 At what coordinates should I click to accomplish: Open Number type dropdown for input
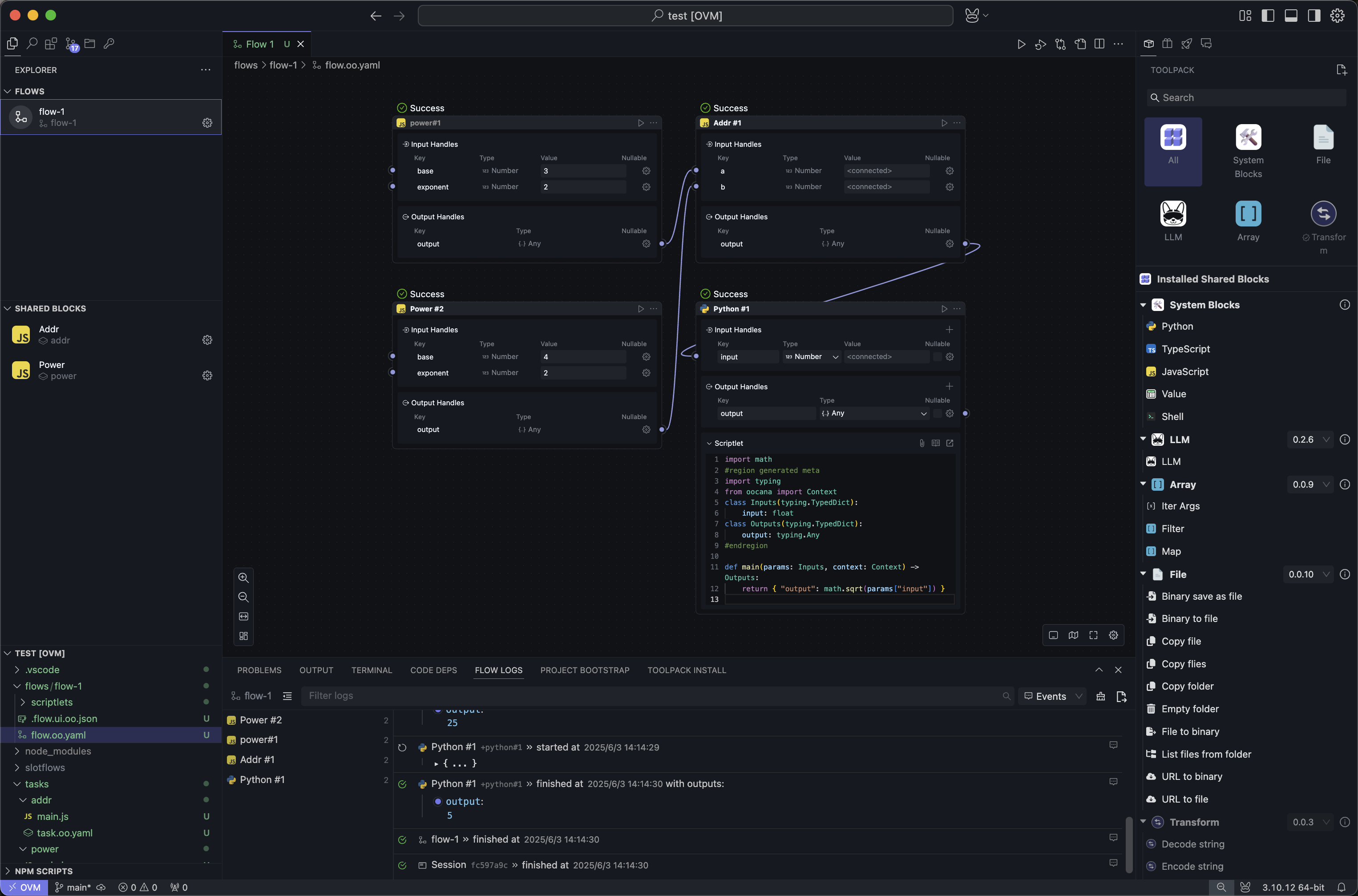[x=812, y=356]
